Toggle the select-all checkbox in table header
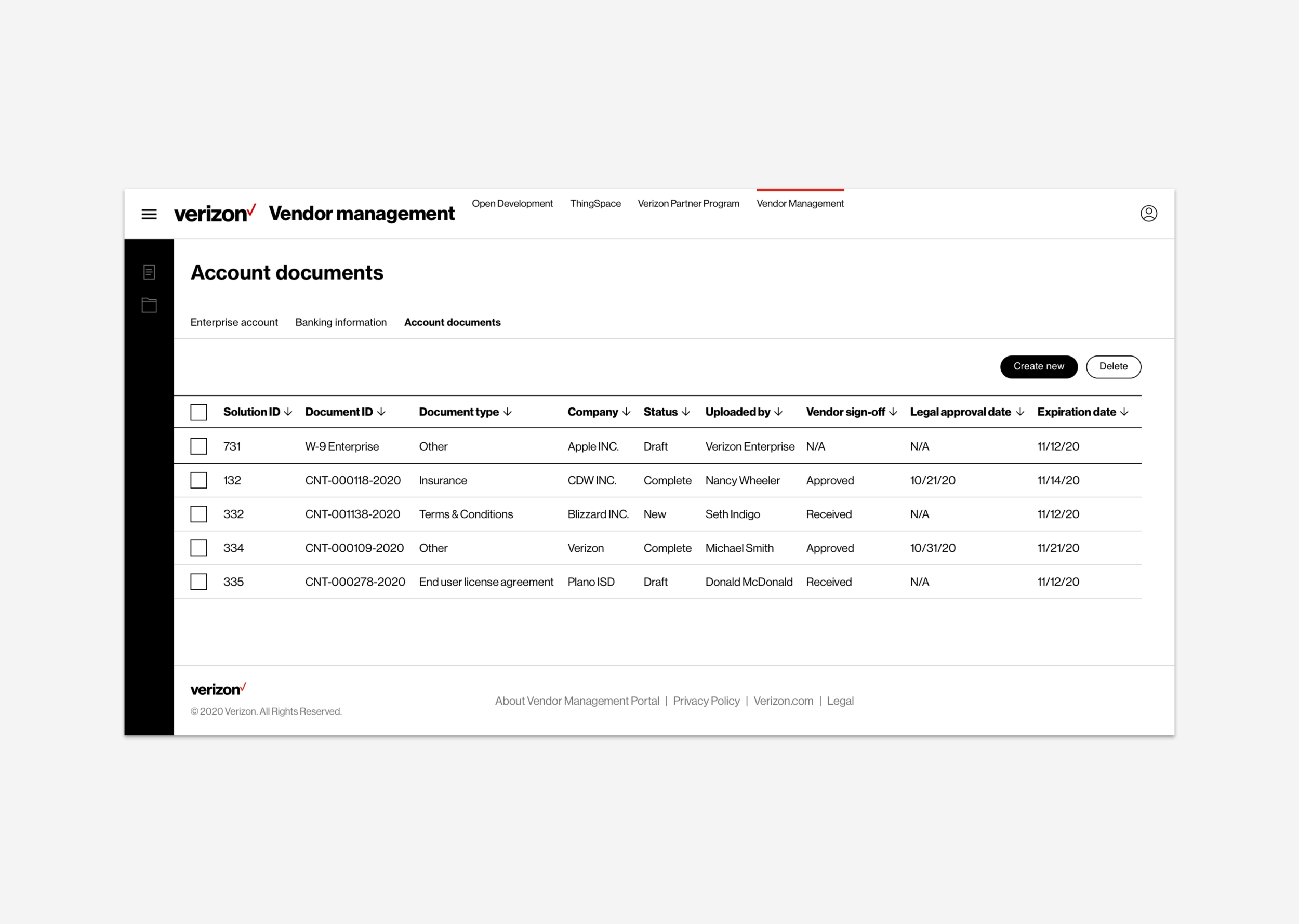Image resolution: width=1299 pixels, height=924 pixels. (198, 412)
